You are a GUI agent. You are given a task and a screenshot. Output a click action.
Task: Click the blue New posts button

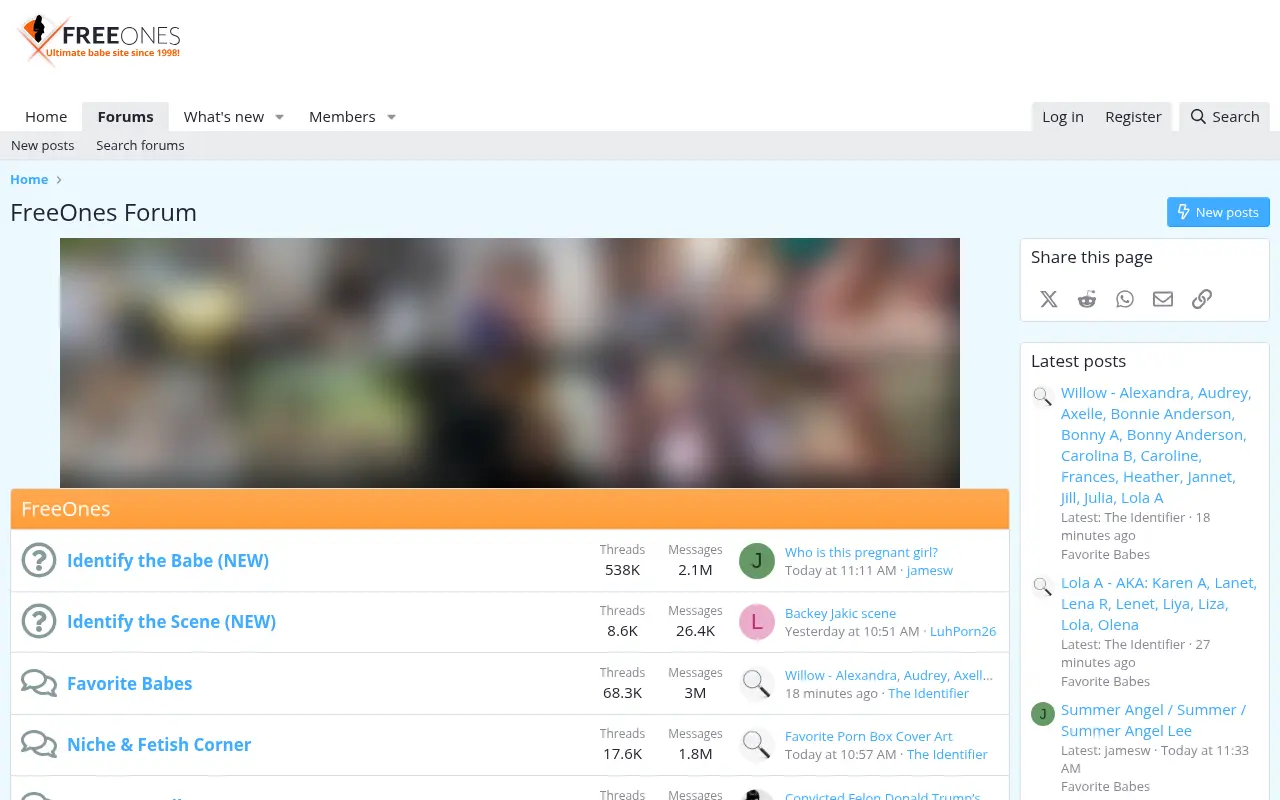[1218, 212]
